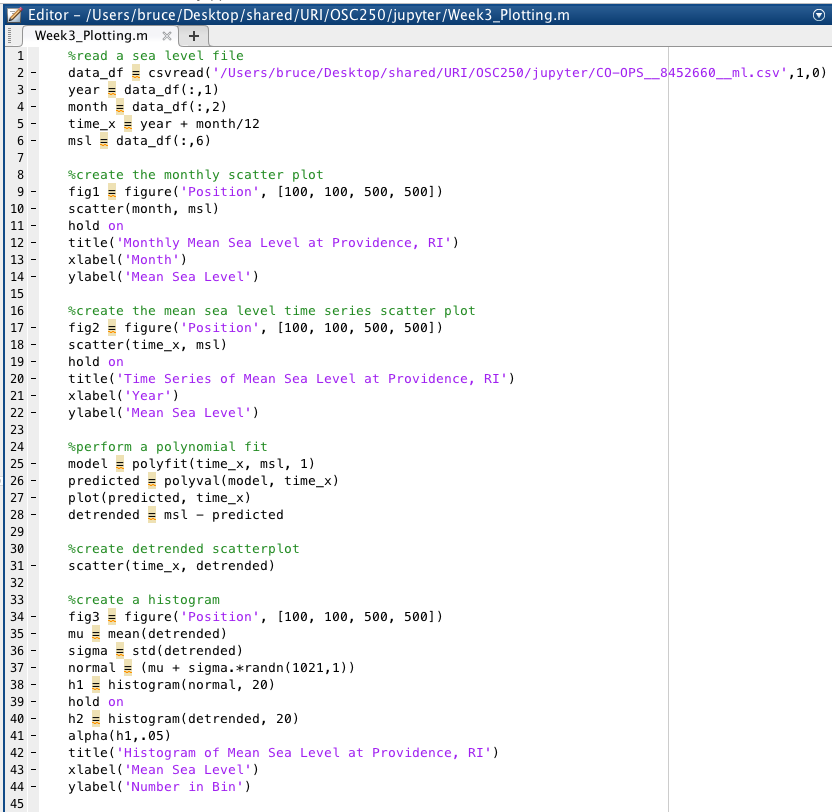Click the 'hold on' keyword on line 19
Image resolution: width=832 pixels, height=812 pixels.
coord(95,362)
